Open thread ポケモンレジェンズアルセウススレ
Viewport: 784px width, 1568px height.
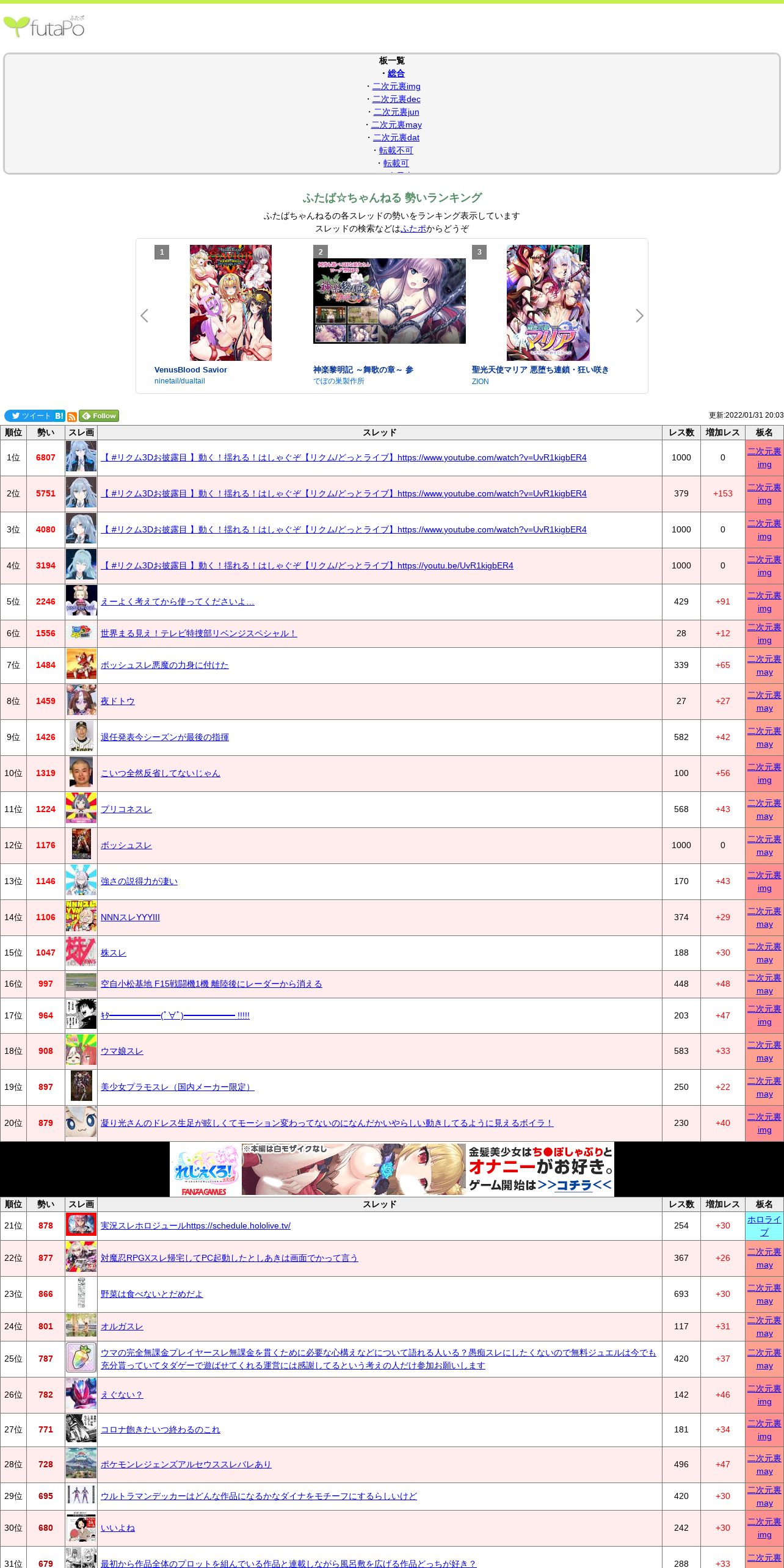pos(186,1464)
